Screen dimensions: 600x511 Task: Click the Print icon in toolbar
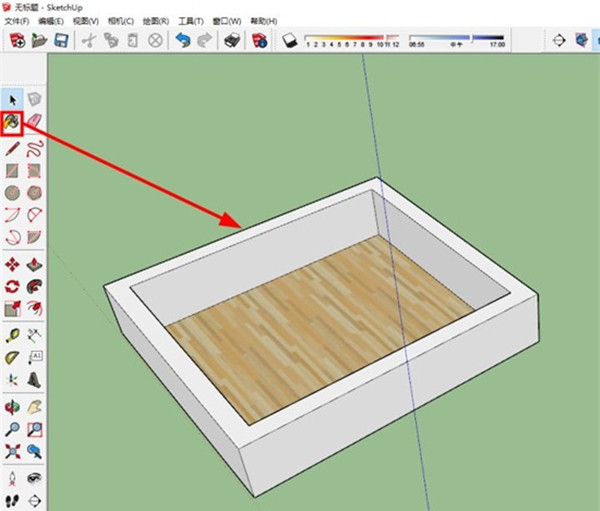[x=231, y=40]
